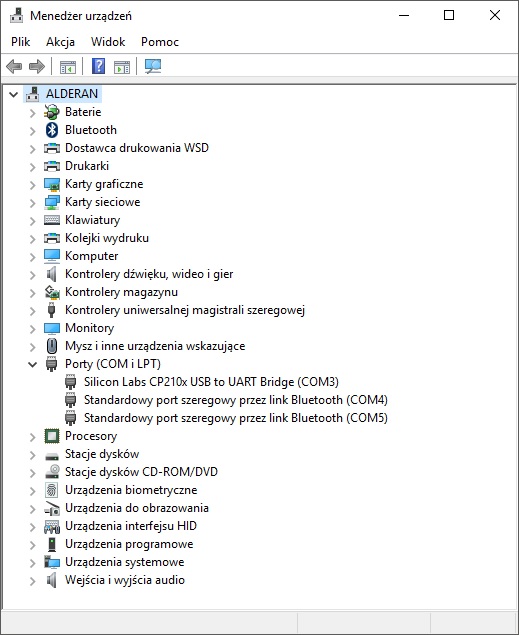The image size is (519, 635).
Task: Click the Help question mark toolbar icon
Action: [x=98, y=66]
